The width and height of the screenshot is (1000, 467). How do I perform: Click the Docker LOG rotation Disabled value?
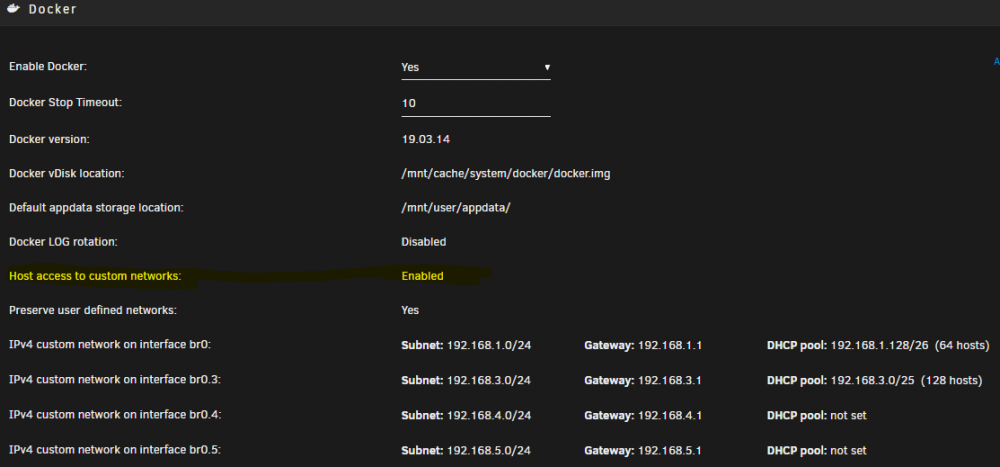point(423,242)
